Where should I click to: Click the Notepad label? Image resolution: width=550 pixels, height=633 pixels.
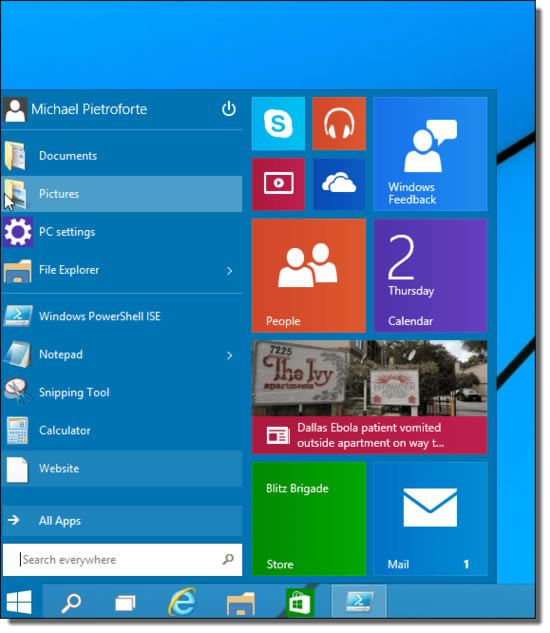coord(61,354)
